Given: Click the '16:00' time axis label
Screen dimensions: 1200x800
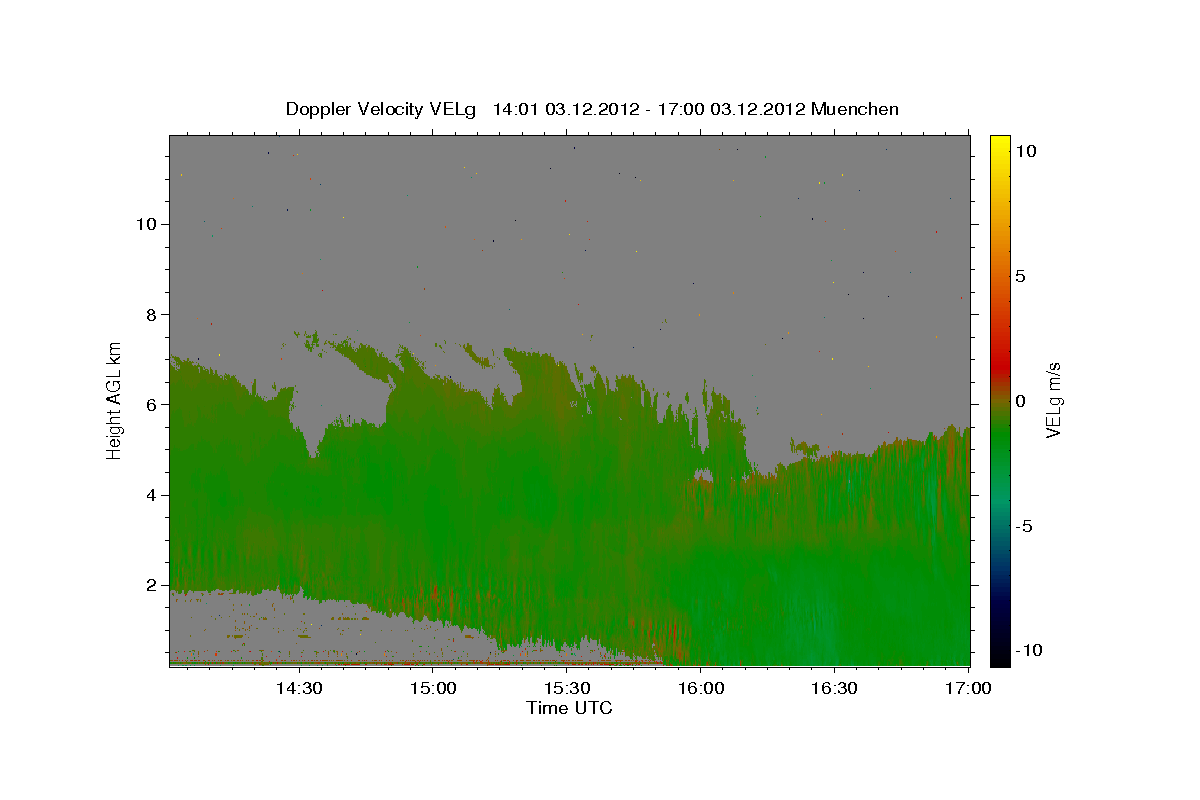Looking at the screenshot, I should 701,688.
